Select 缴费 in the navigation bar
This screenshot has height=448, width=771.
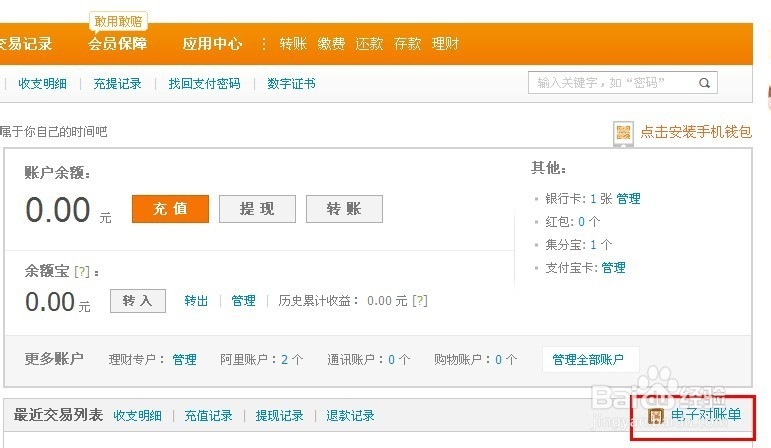click(331, 44)
